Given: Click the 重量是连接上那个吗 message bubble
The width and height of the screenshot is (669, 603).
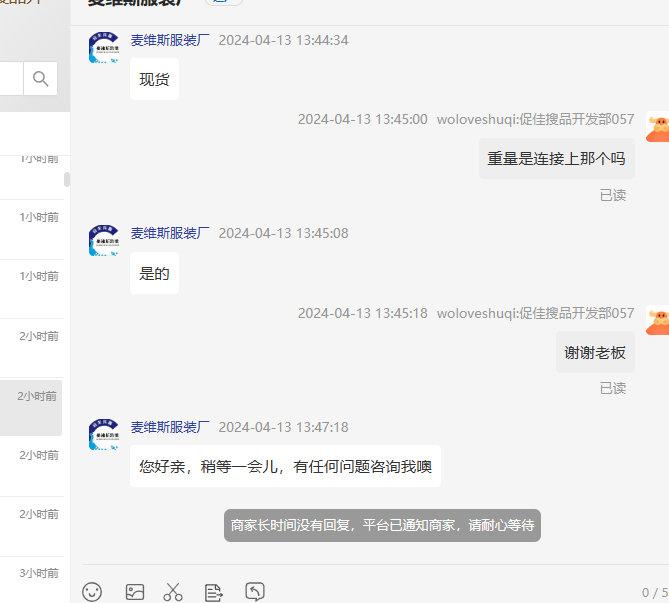Looking at the screenshot, I should tap(557, 158).
